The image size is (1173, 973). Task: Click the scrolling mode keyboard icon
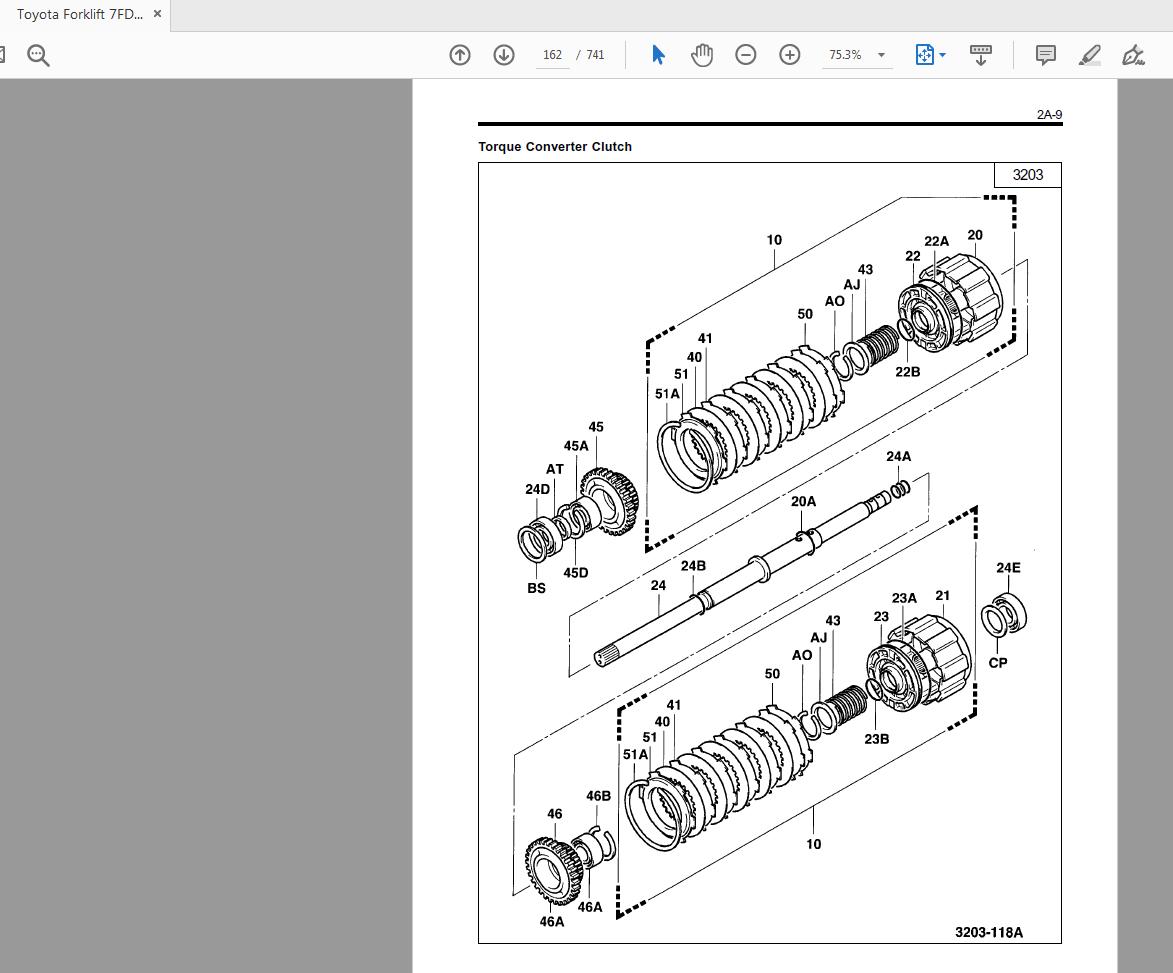point(981,55)
